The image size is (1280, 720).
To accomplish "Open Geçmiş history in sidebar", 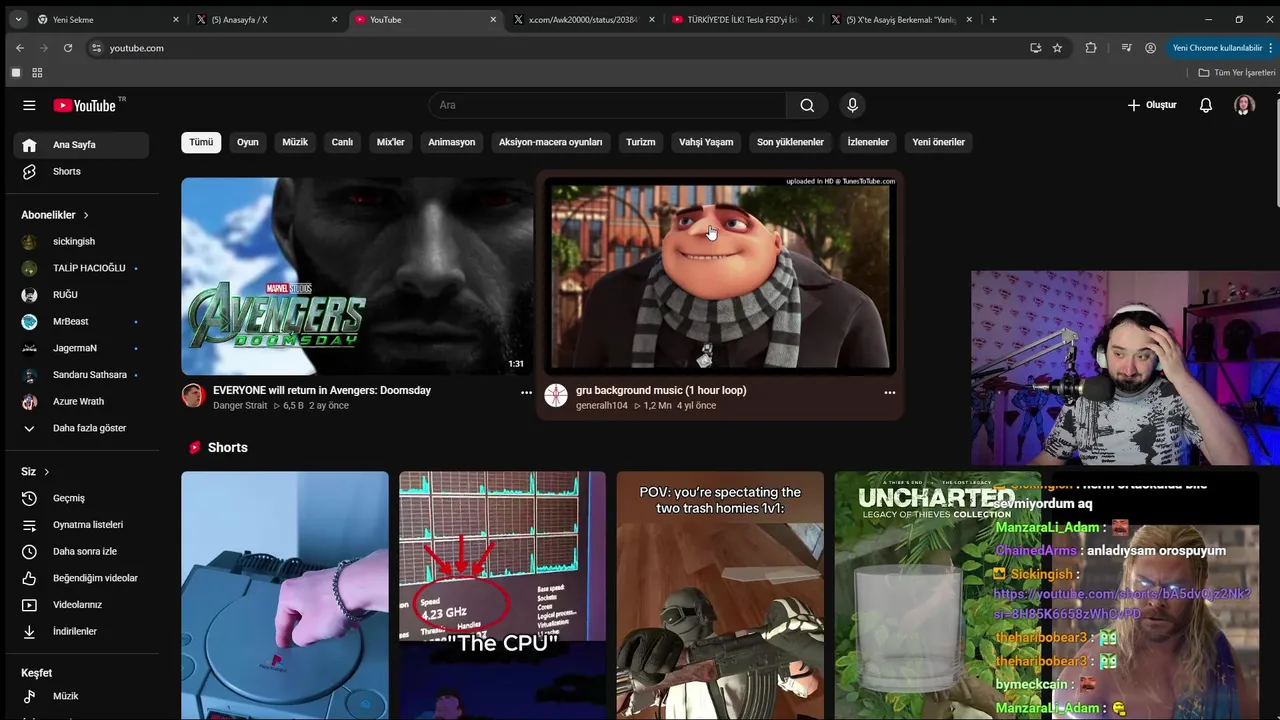I will click(81, 498).
